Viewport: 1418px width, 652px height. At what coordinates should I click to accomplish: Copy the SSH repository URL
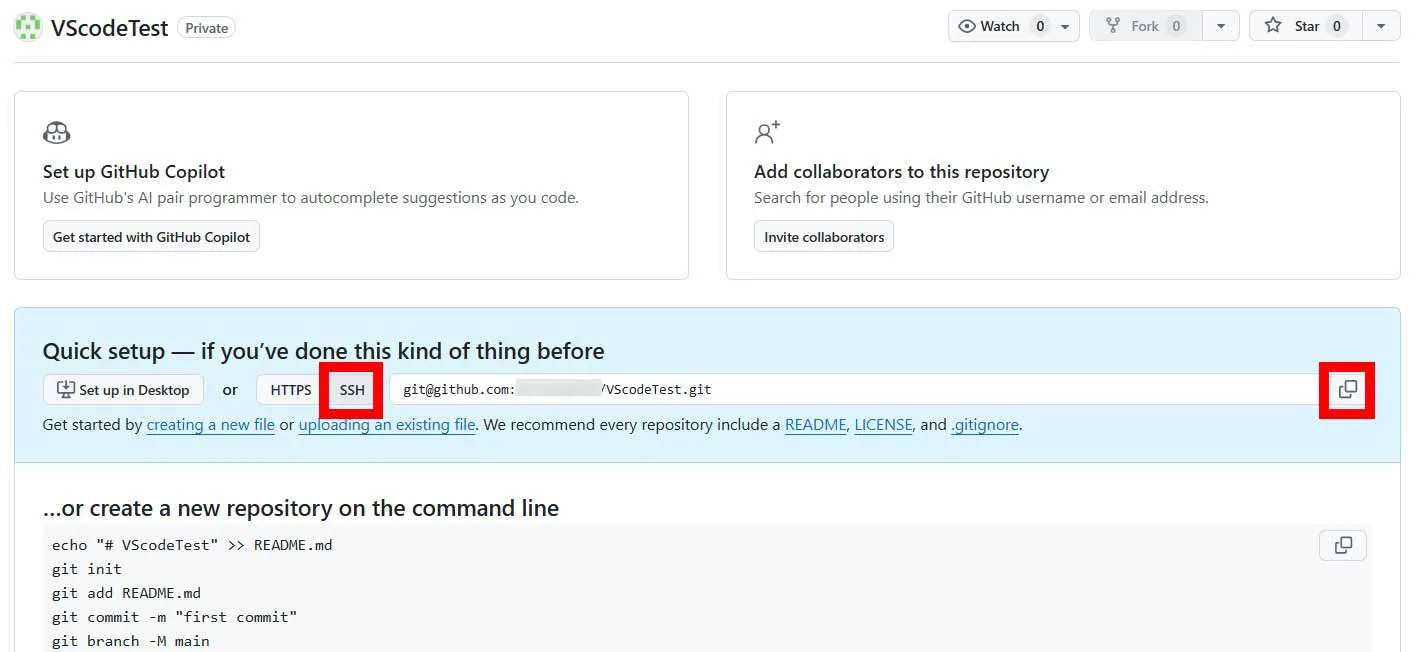tap(1347, 389)
